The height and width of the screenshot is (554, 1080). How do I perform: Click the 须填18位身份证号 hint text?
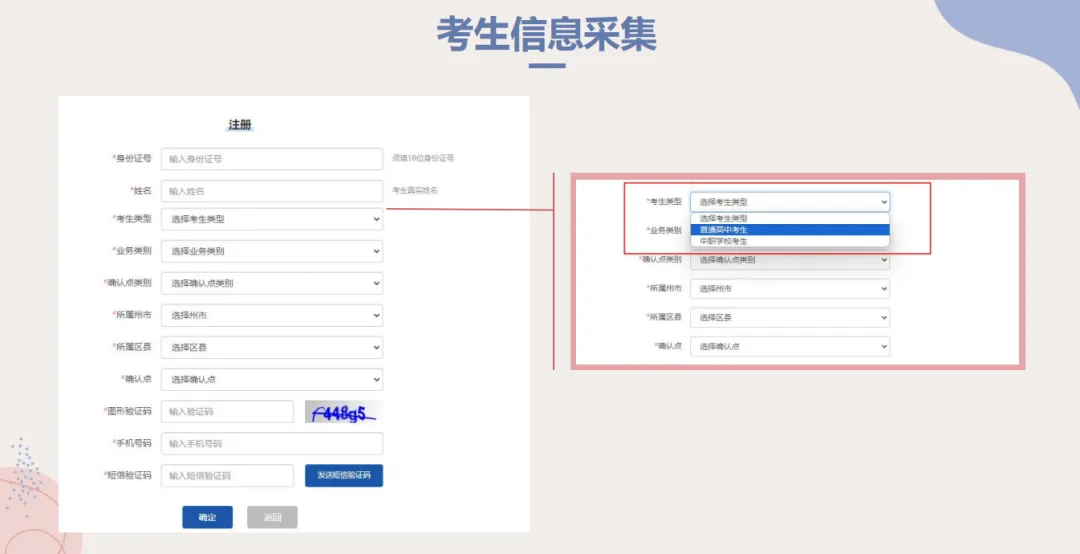[x=423, y=158]
